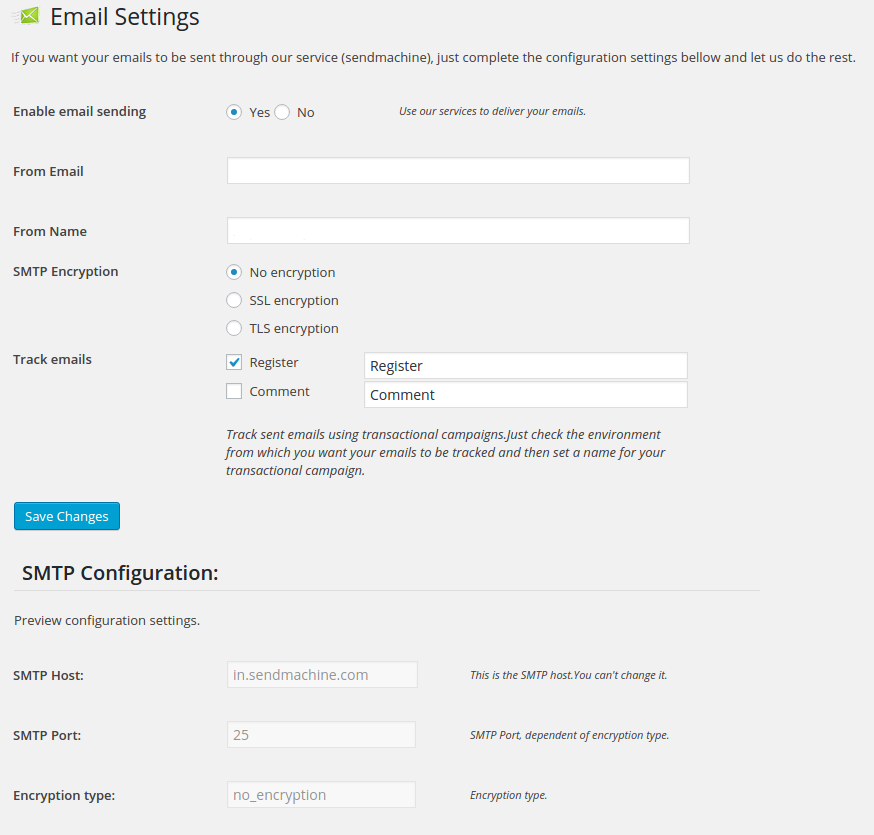This screenshot has width=874, height=835.
Task: Choose TLS encryption radio option
Action: click(x=234, y=328)
